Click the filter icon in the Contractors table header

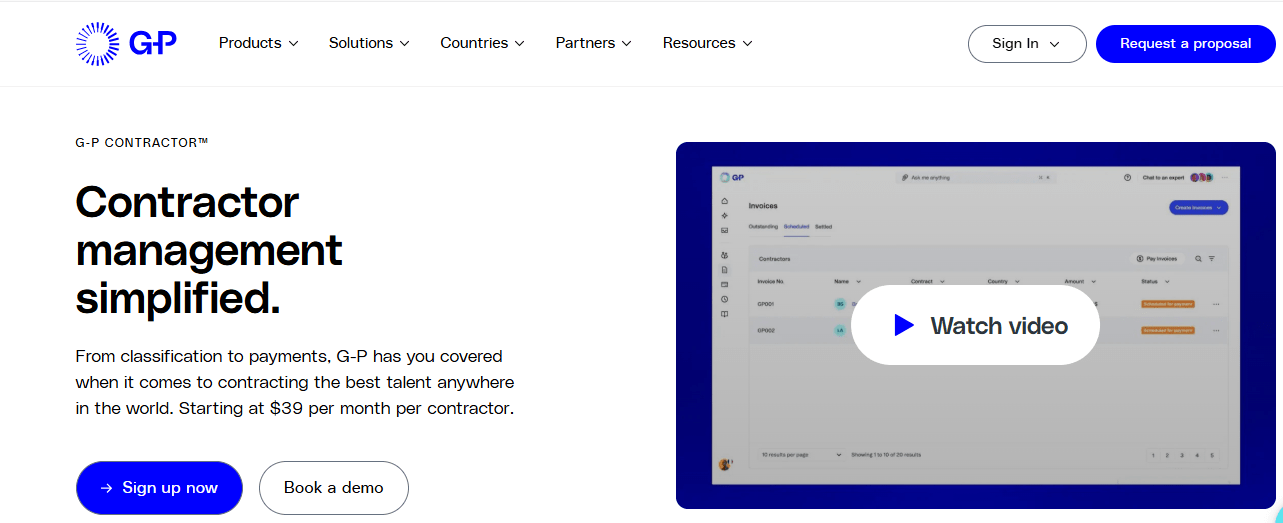(x=1212, y=258)
